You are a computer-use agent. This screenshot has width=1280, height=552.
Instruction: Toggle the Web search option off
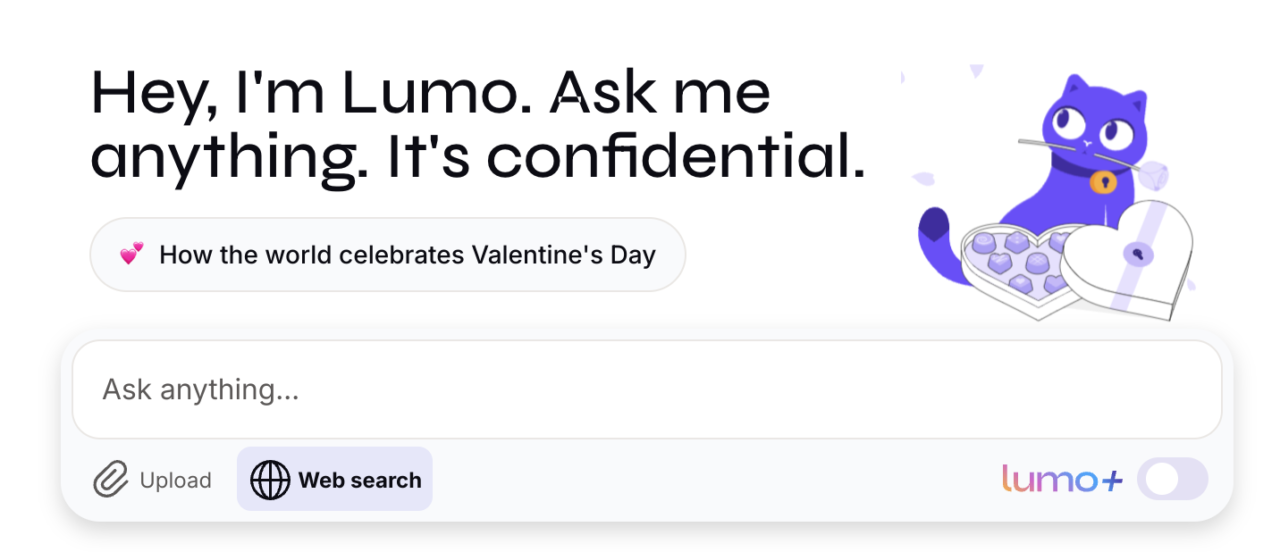coord(335,480)
